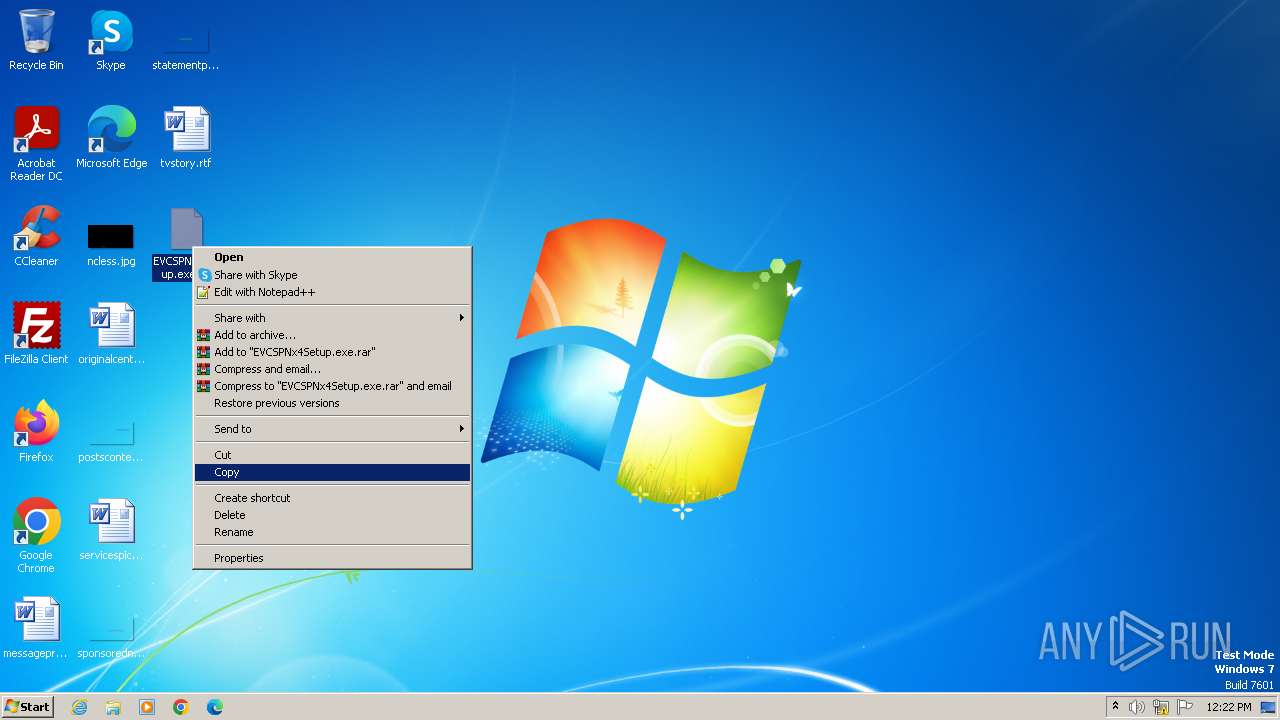Screen dimensions: 1280x720
Task: Select the FileZilla Client shortcut
Action: [x=36, y=334]
